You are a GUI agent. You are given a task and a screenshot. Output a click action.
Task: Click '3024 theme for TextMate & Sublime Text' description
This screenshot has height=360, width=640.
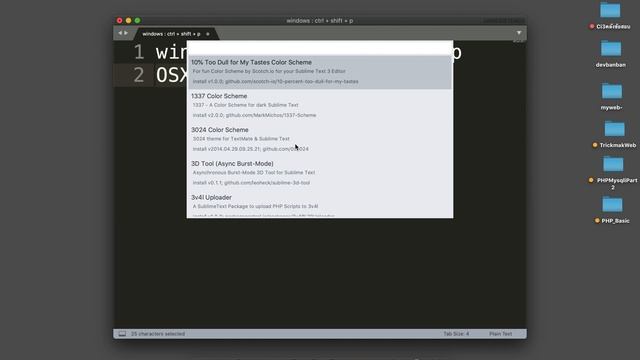pos(241,139)
